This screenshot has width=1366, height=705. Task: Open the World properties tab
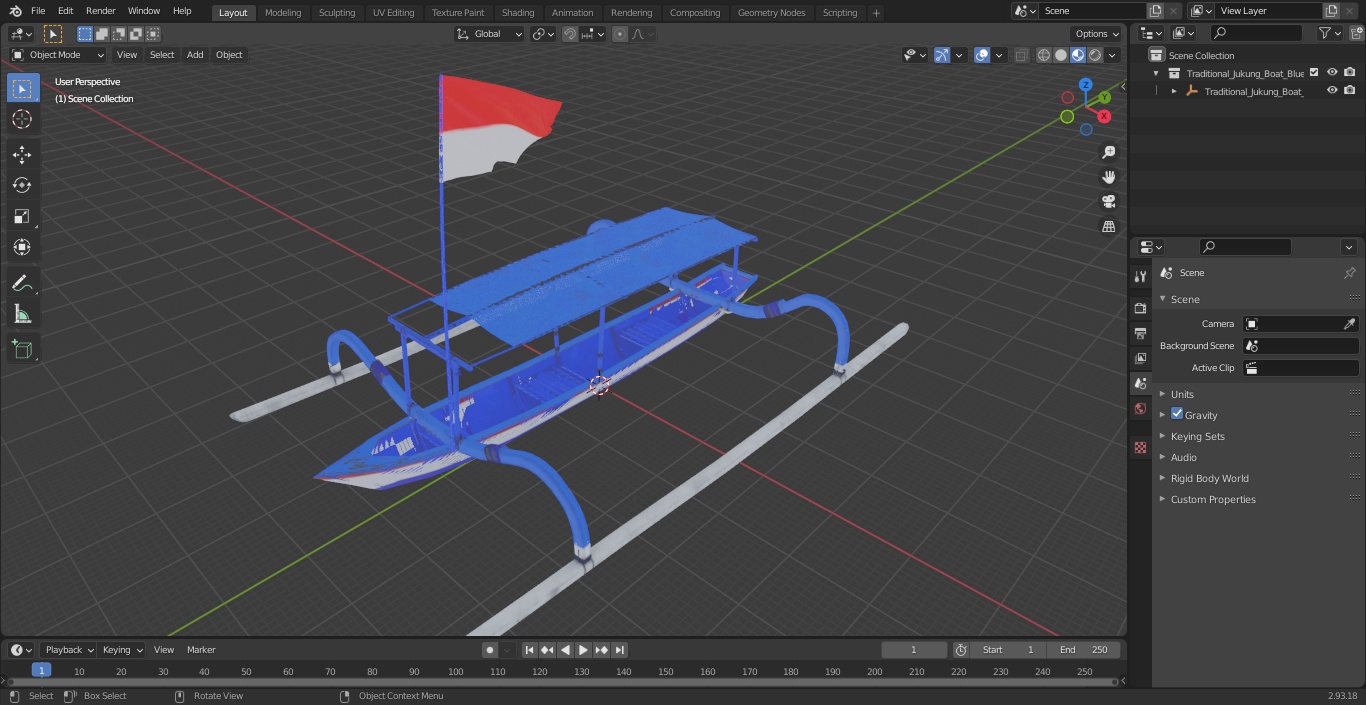coord(1140,408)
